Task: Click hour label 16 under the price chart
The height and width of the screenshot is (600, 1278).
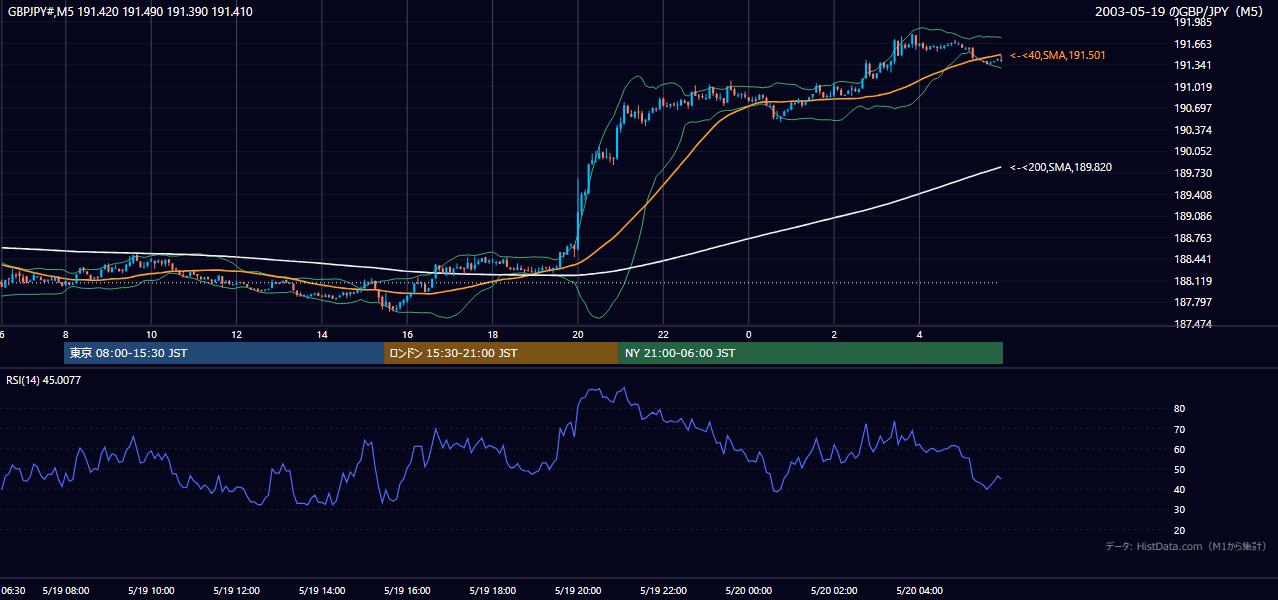Action: click(407, 334)
